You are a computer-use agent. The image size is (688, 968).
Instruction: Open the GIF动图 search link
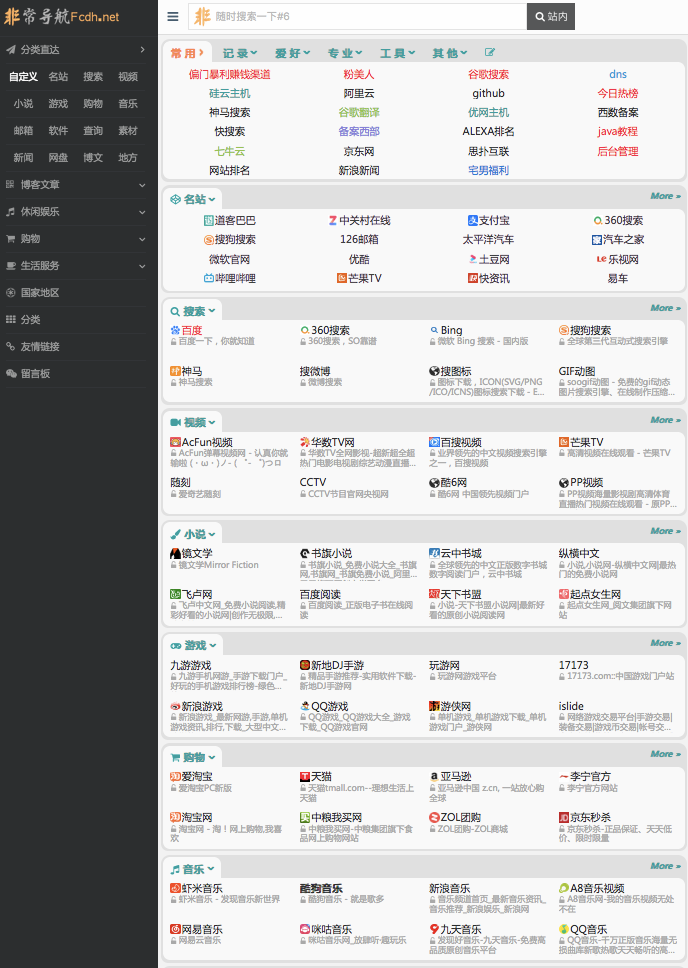point(577,371)
